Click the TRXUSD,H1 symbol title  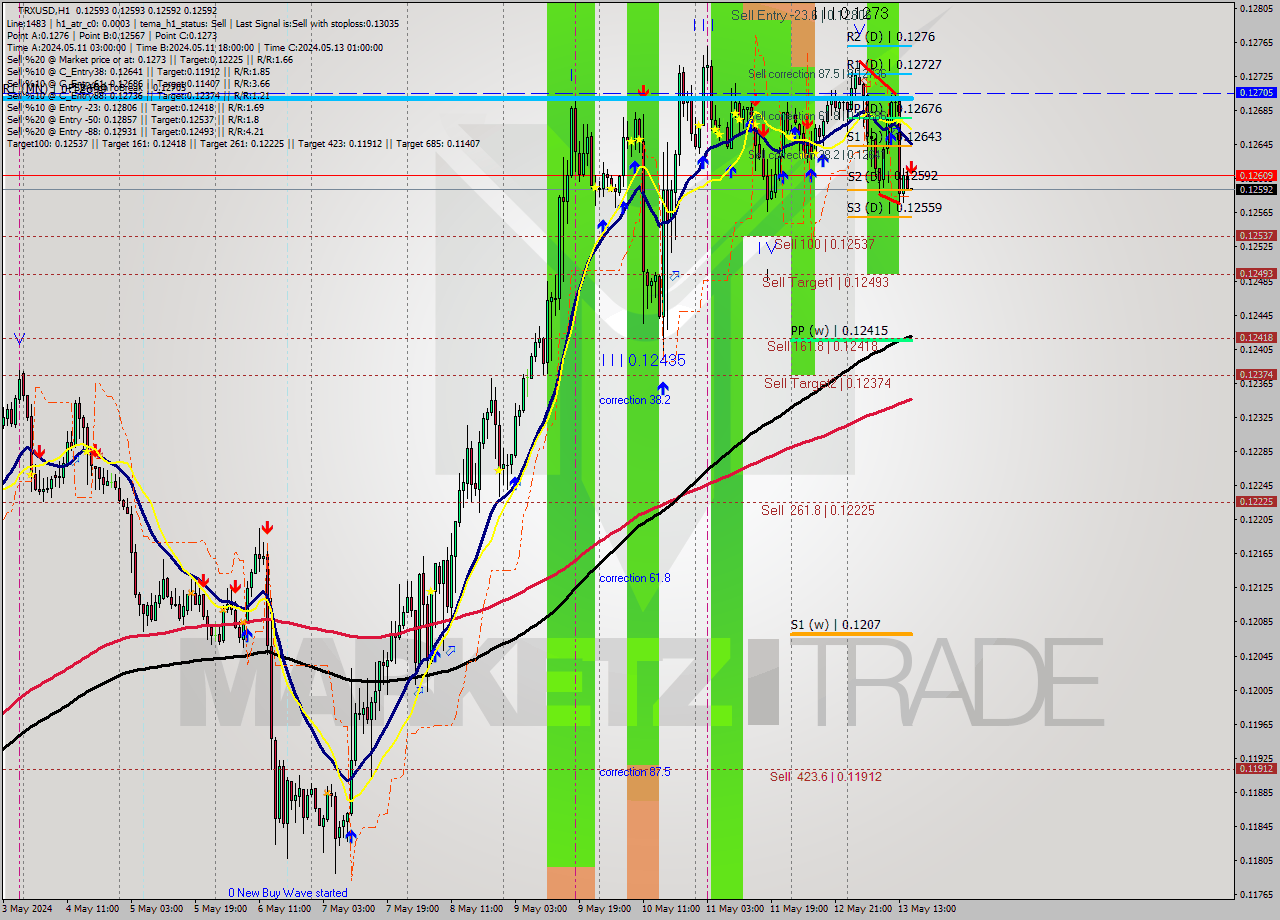pos(45,11)
